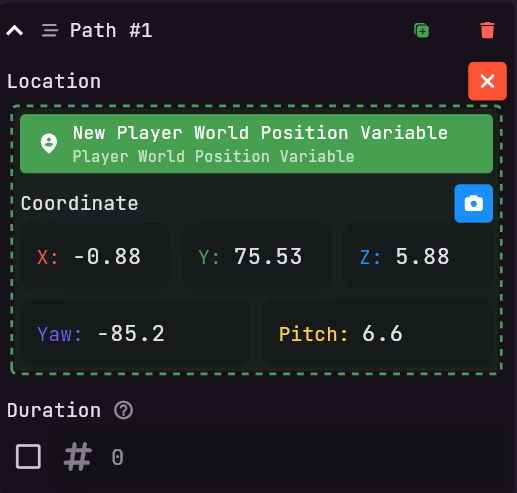Capture current position with blue camera button
The image size is (517, 493).
[x=473, y=203]
